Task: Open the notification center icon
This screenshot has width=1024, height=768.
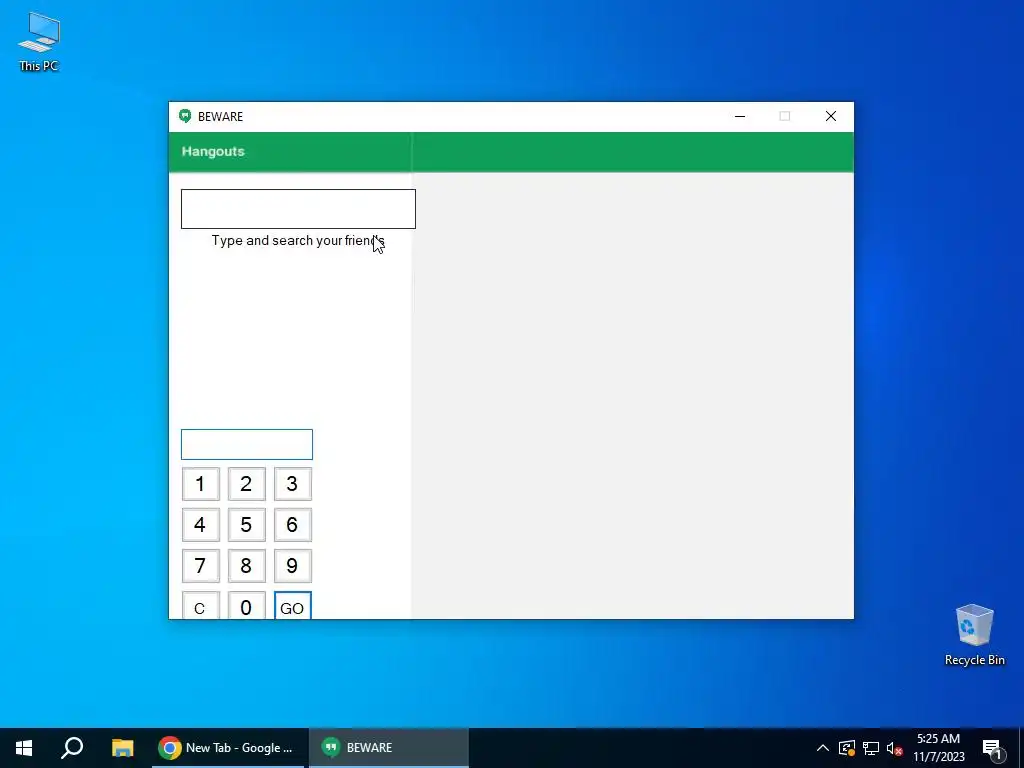Action: 993,749
